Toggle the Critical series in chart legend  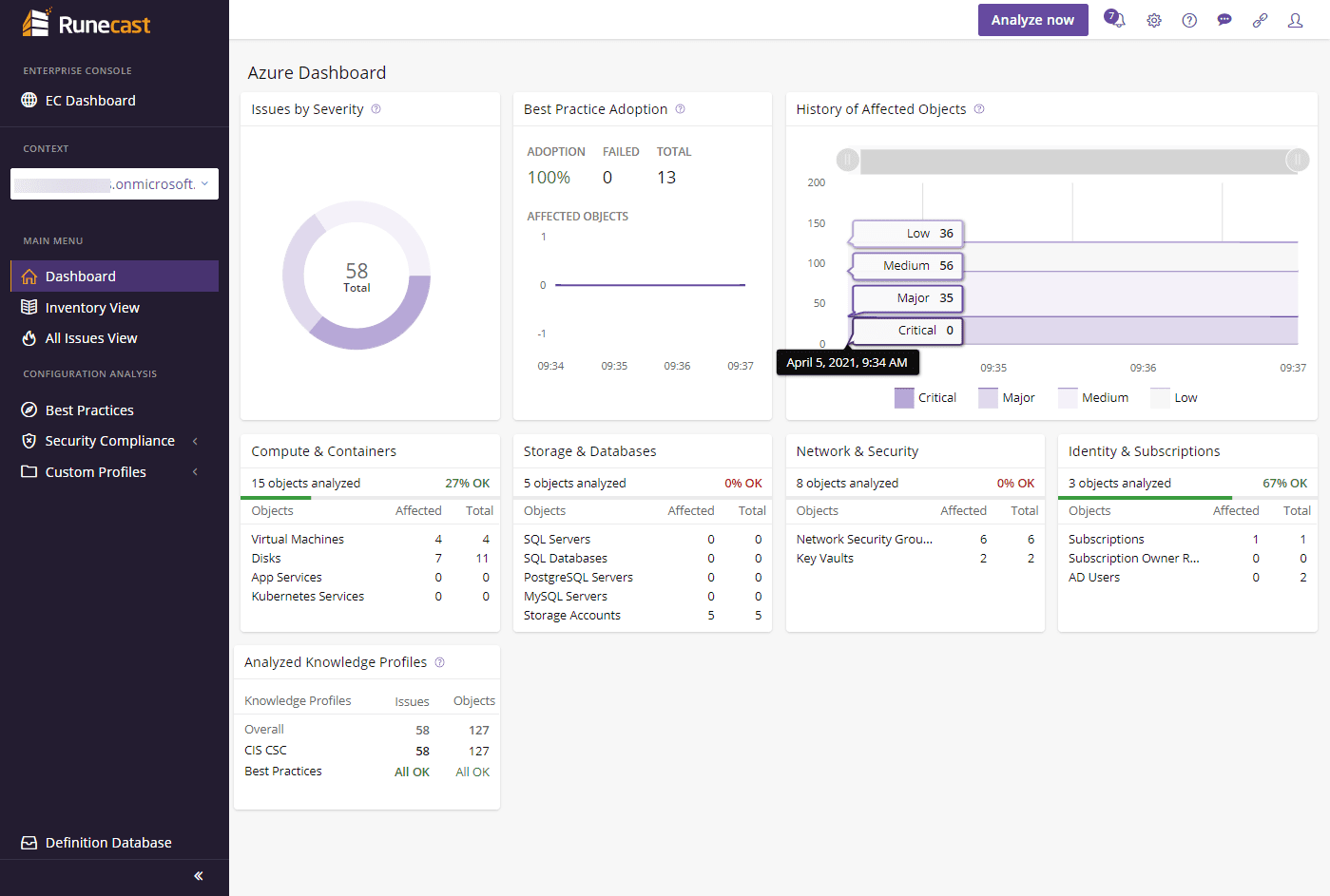925,398
